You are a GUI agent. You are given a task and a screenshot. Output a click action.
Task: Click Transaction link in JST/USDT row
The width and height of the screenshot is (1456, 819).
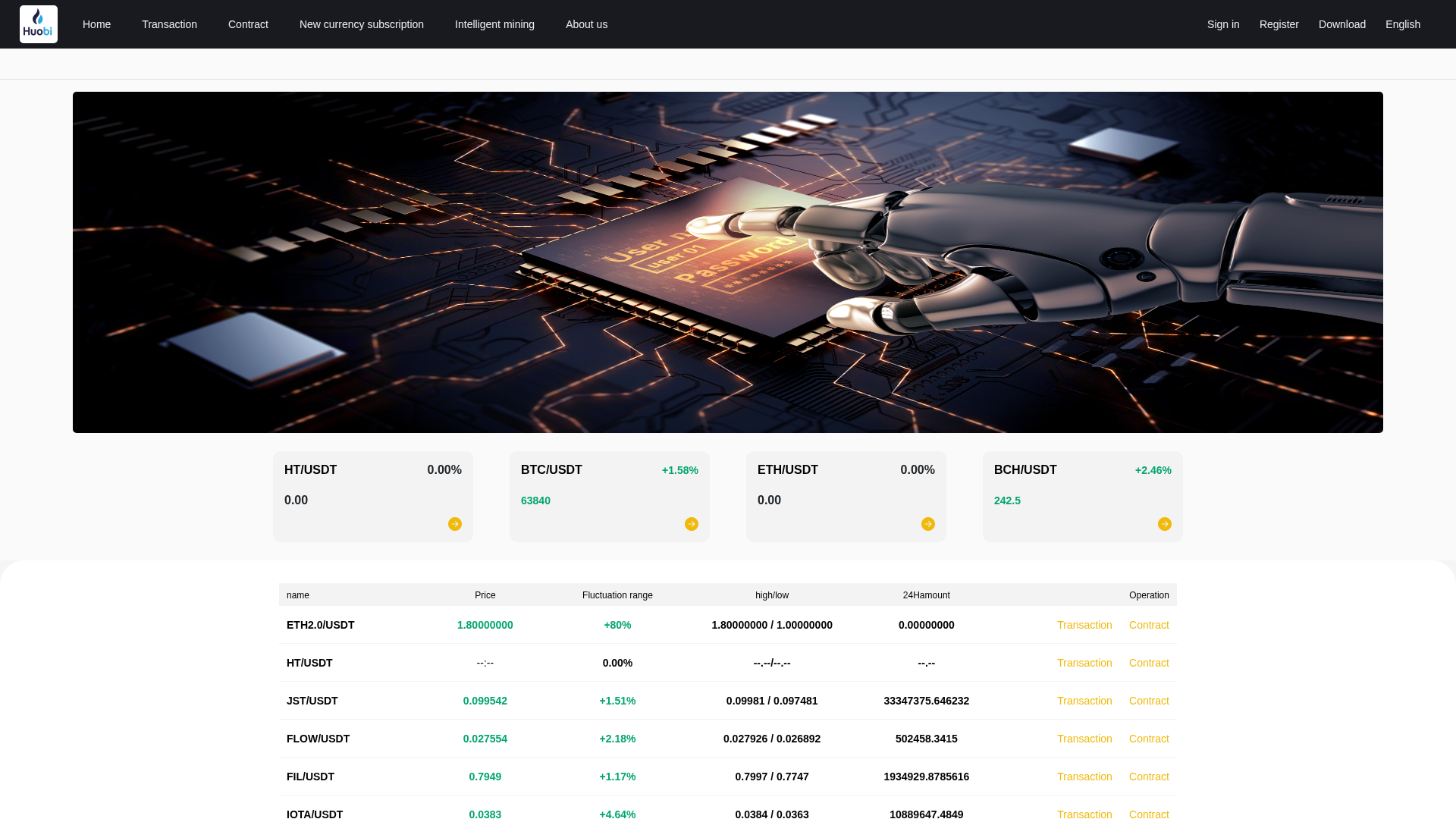(x=1084, y=701)
